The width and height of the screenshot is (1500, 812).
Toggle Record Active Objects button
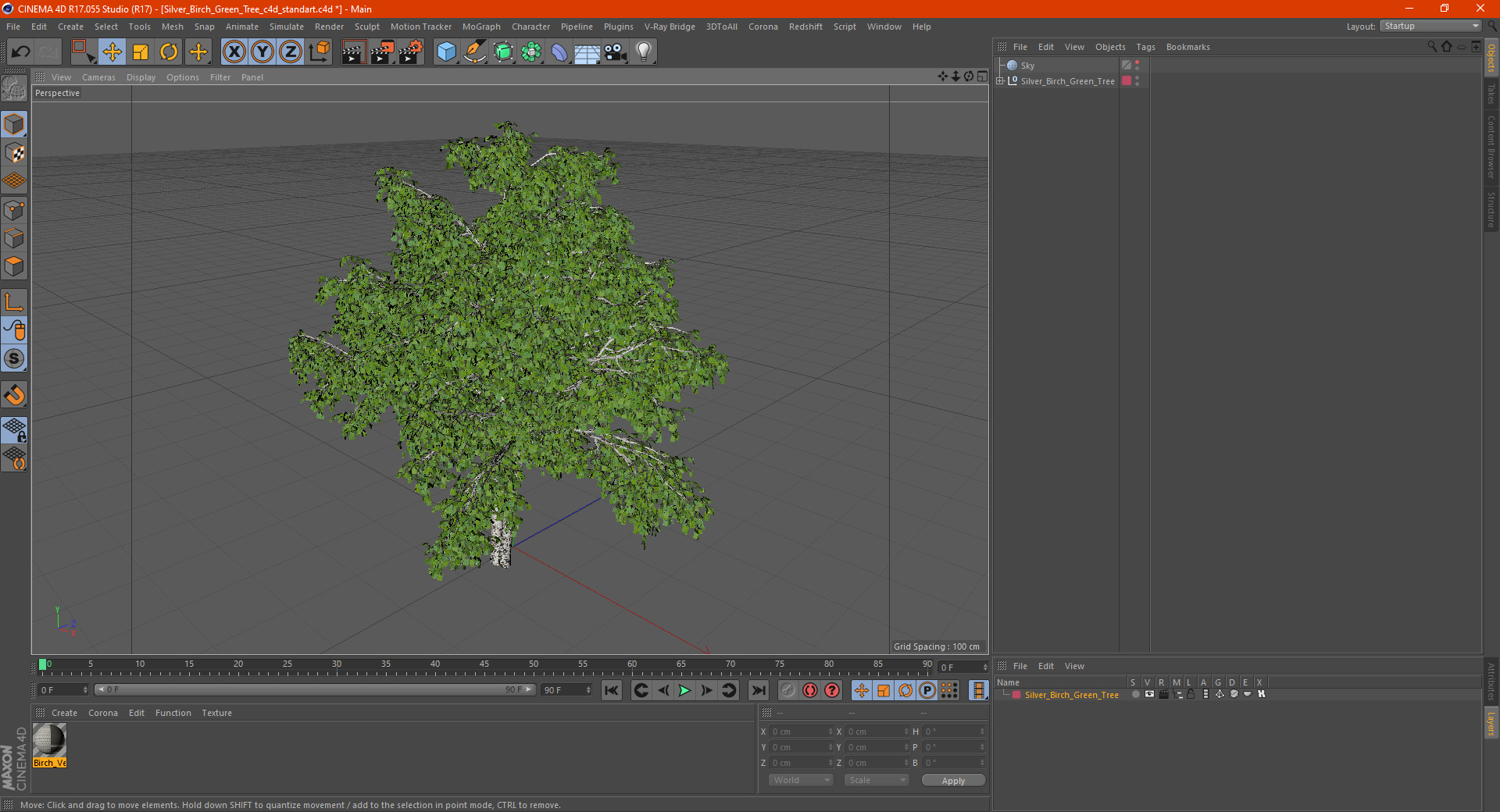coord(788,690)
